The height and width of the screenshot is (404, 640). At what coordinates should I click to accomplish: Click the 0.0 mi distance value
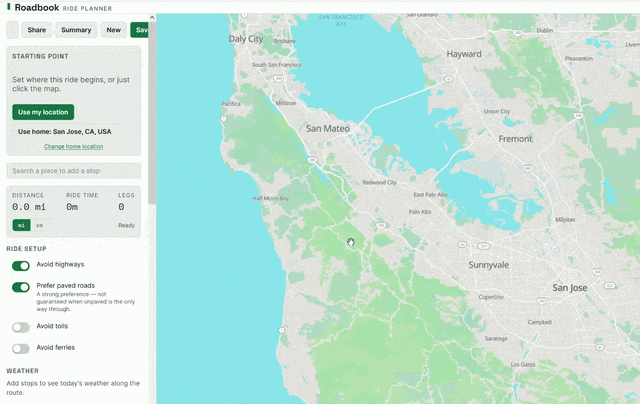coord(29,207)
